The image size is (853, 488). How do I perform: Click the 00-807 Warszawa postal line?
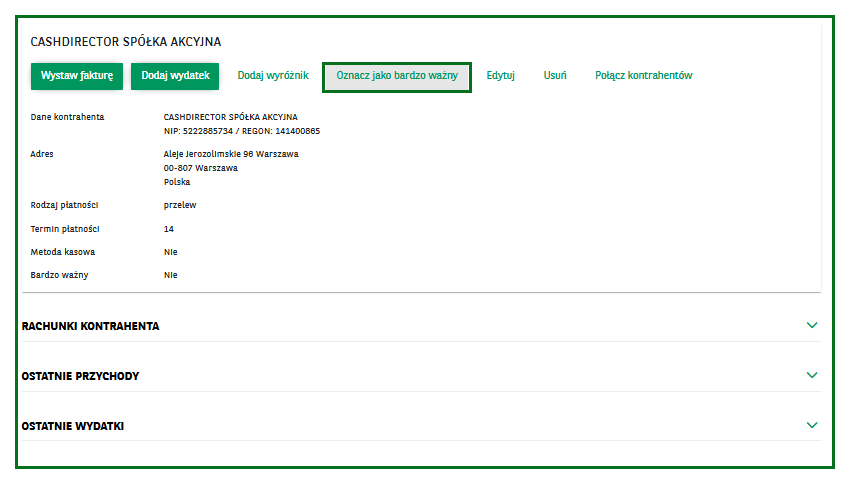(201, 168)
